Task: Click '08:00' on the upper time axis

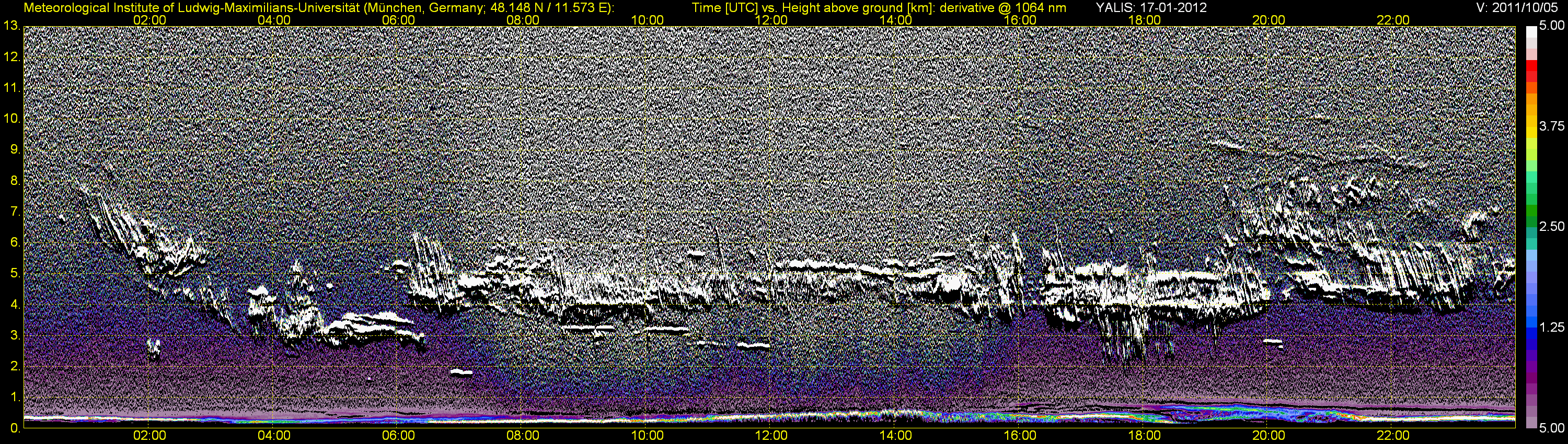Action: click(x=523, y=20)
